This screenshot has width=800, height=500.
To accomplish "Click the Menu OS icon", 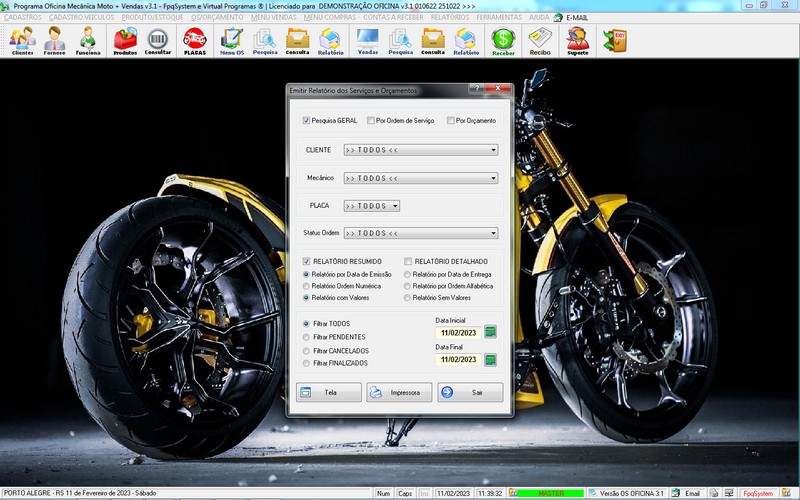I will (x=232, y=40).
